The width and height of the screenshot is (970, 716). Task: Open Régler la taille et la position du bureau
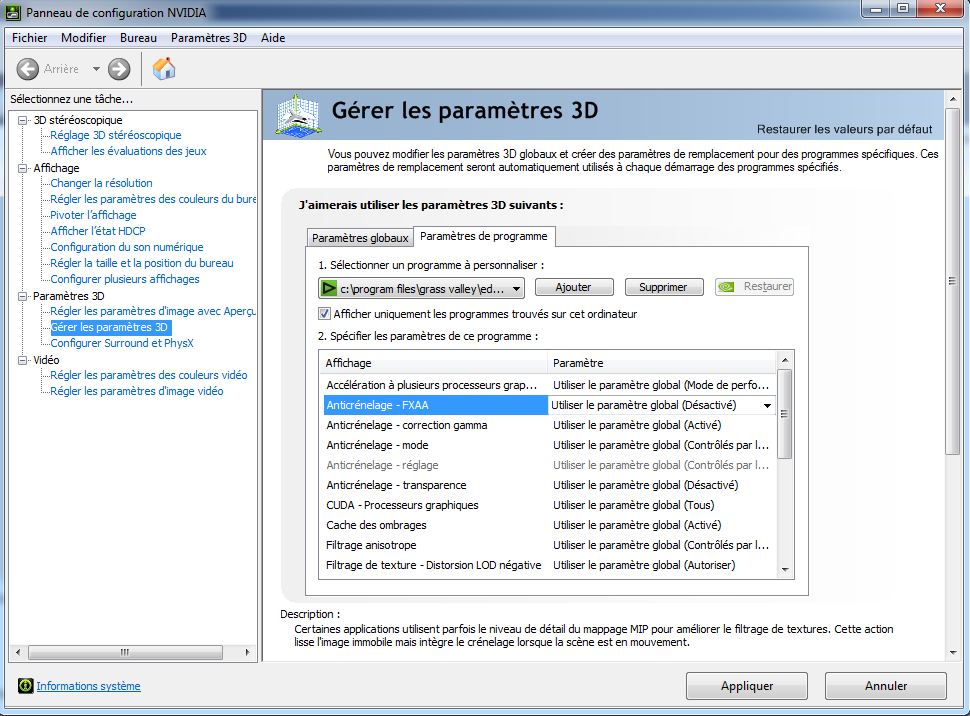(x=142, y=263)
